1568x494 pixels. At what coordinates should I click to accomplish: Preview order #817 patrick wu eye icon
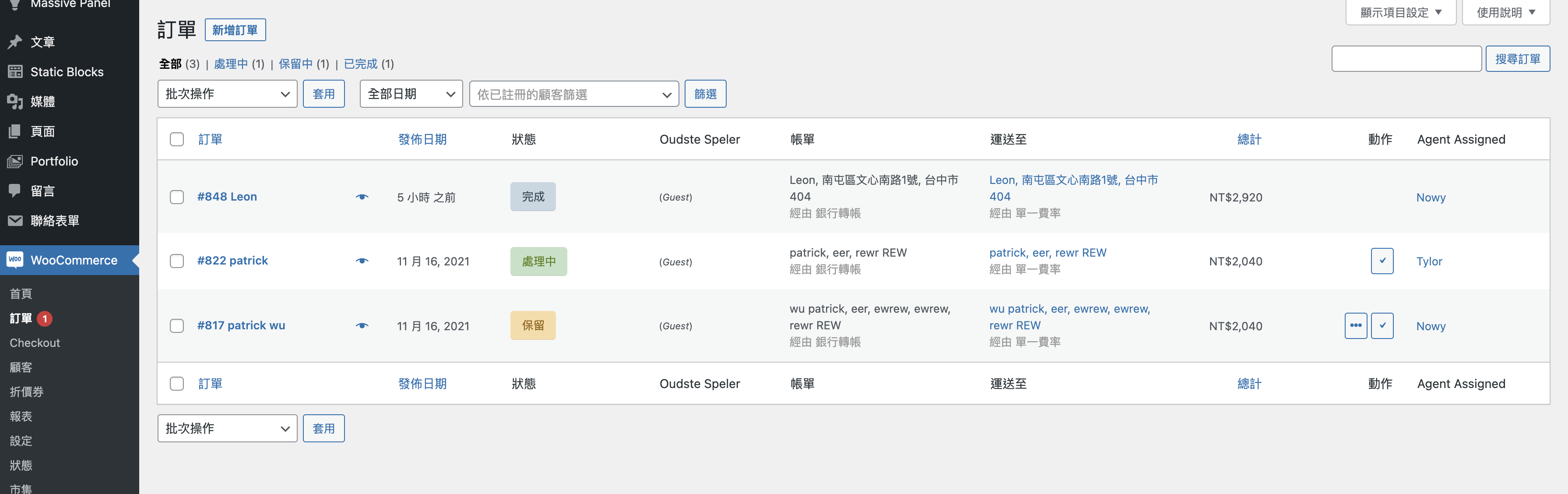pos(362,326)
